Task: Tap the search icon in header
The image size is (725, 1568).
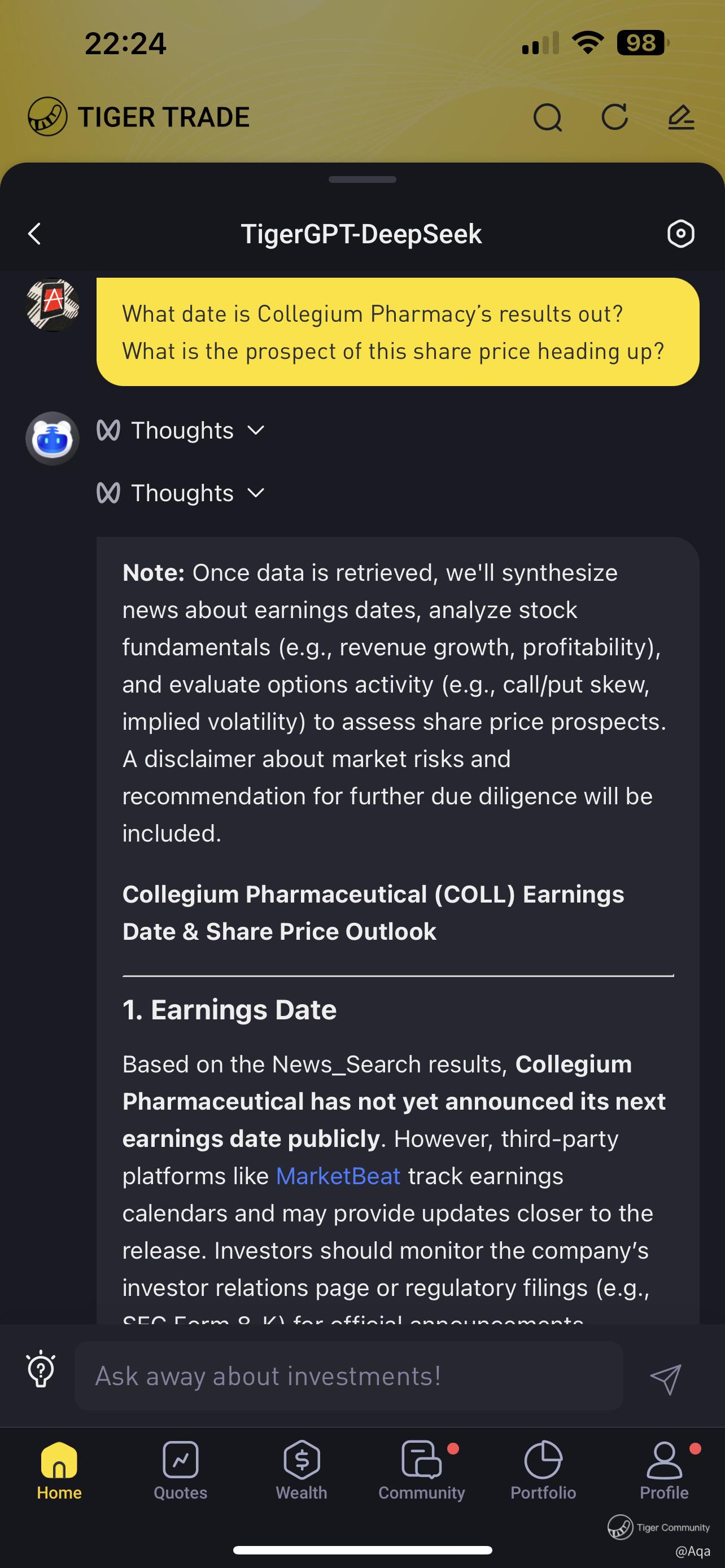Action: point(547,117)
